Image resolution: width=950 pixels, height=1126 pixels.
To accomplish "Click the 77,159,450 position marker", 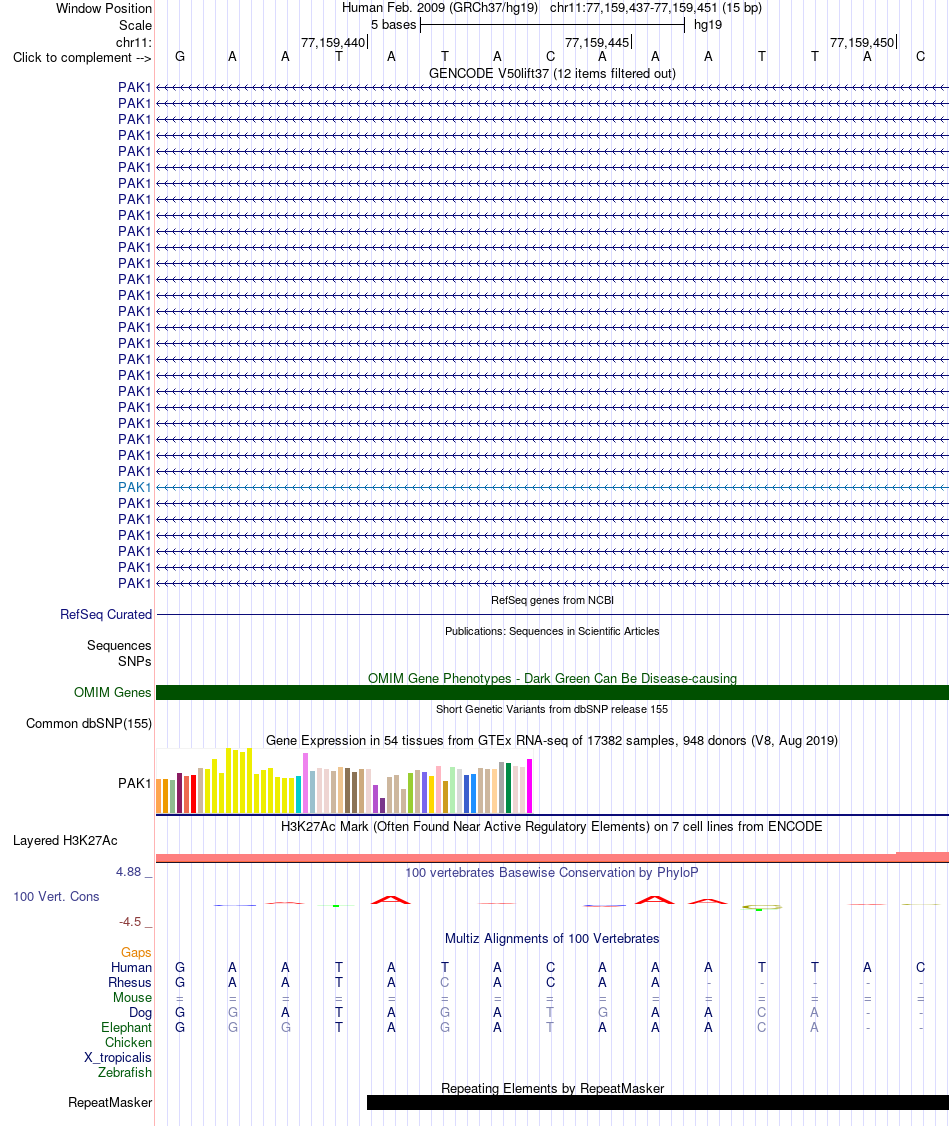I will pyautogui.click(x=862, y=42).
